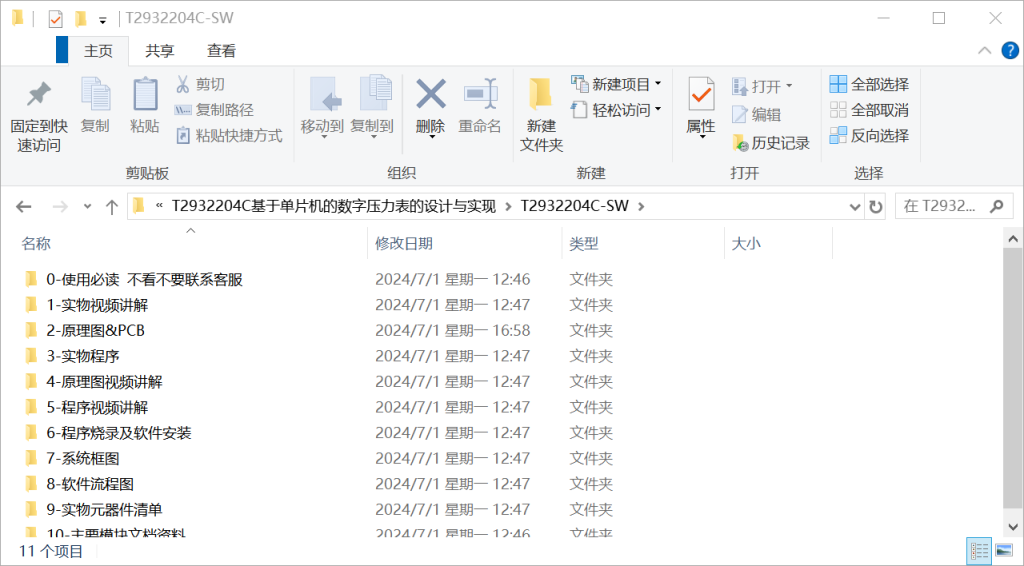Click the scrollbar up arrow

pyautogui.click(x=1013, y=240)
